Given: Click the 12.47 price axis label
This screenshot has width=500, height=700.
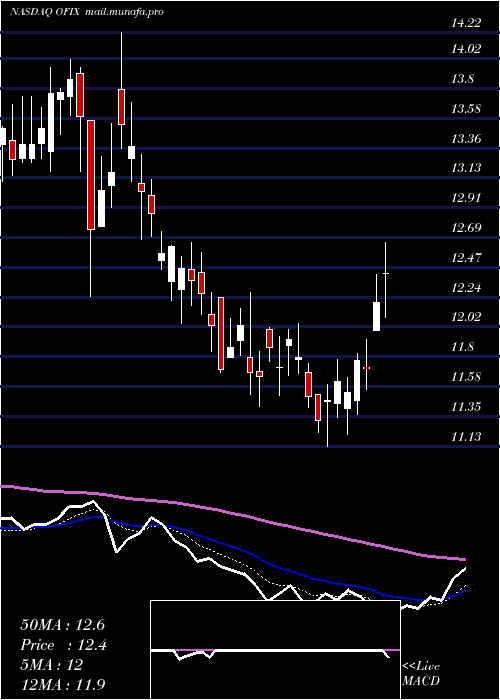Looking at the screenshot, I should pyautogui.click(x=466, y=258).
